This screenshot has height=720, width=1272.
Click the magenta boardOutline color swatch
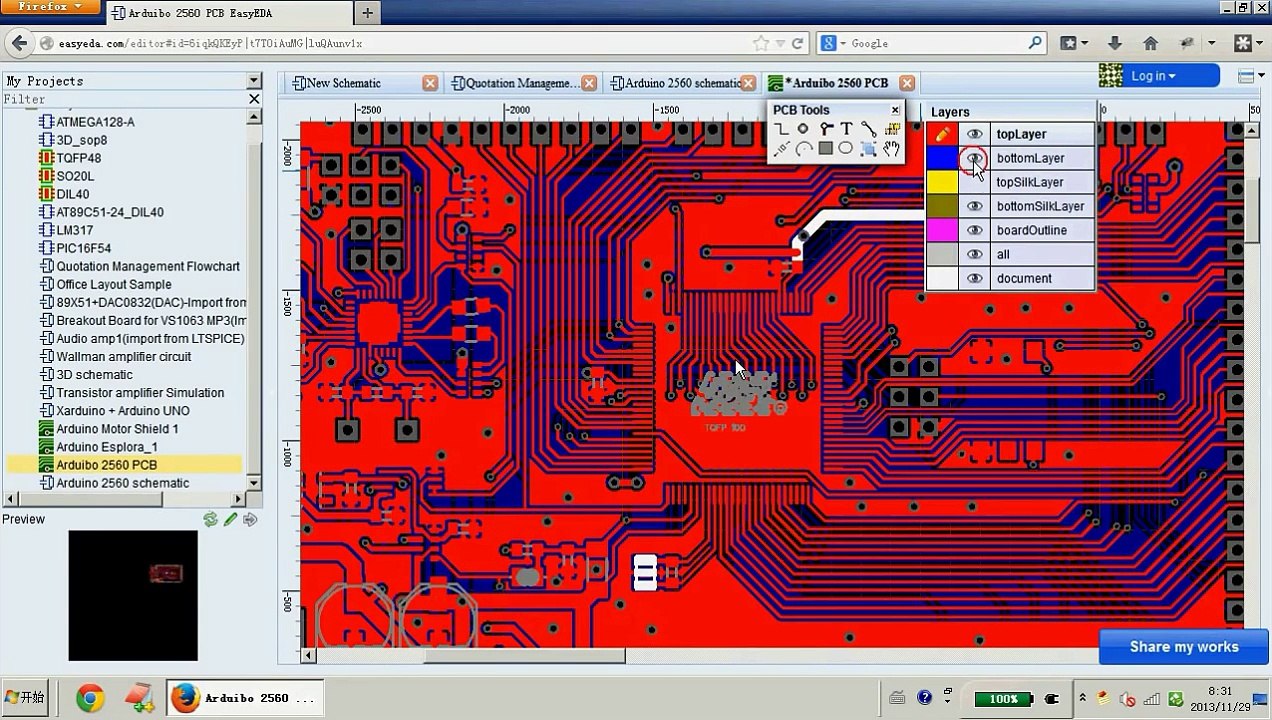pyautogui.click(x=942, y=230)
